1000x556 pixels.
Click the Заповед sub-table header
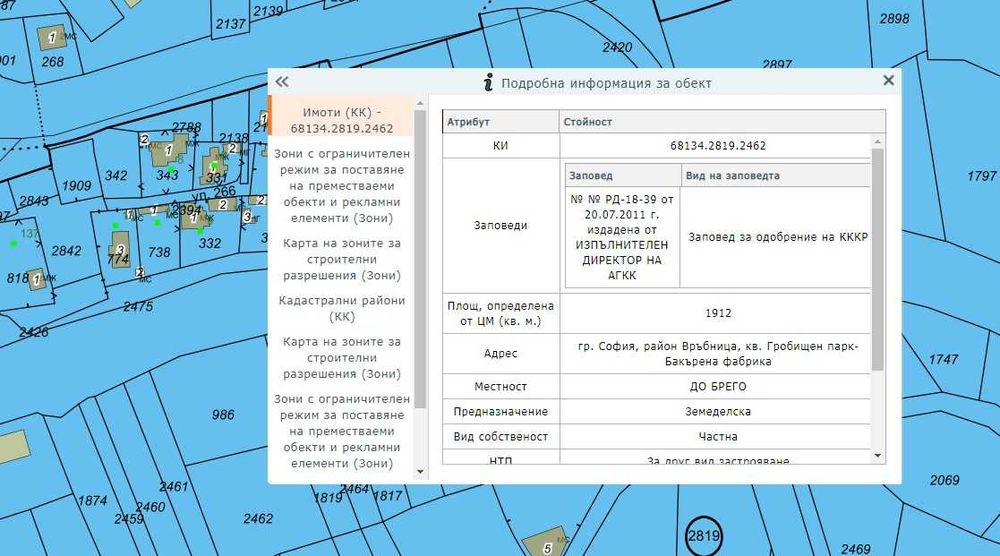pos(622,175)
